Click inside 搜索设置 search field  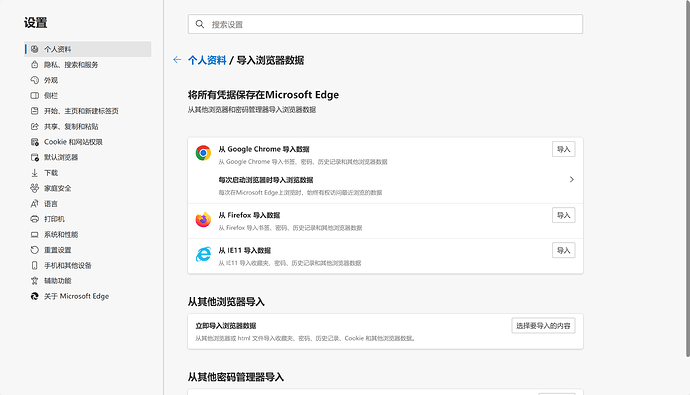[385, 24]
